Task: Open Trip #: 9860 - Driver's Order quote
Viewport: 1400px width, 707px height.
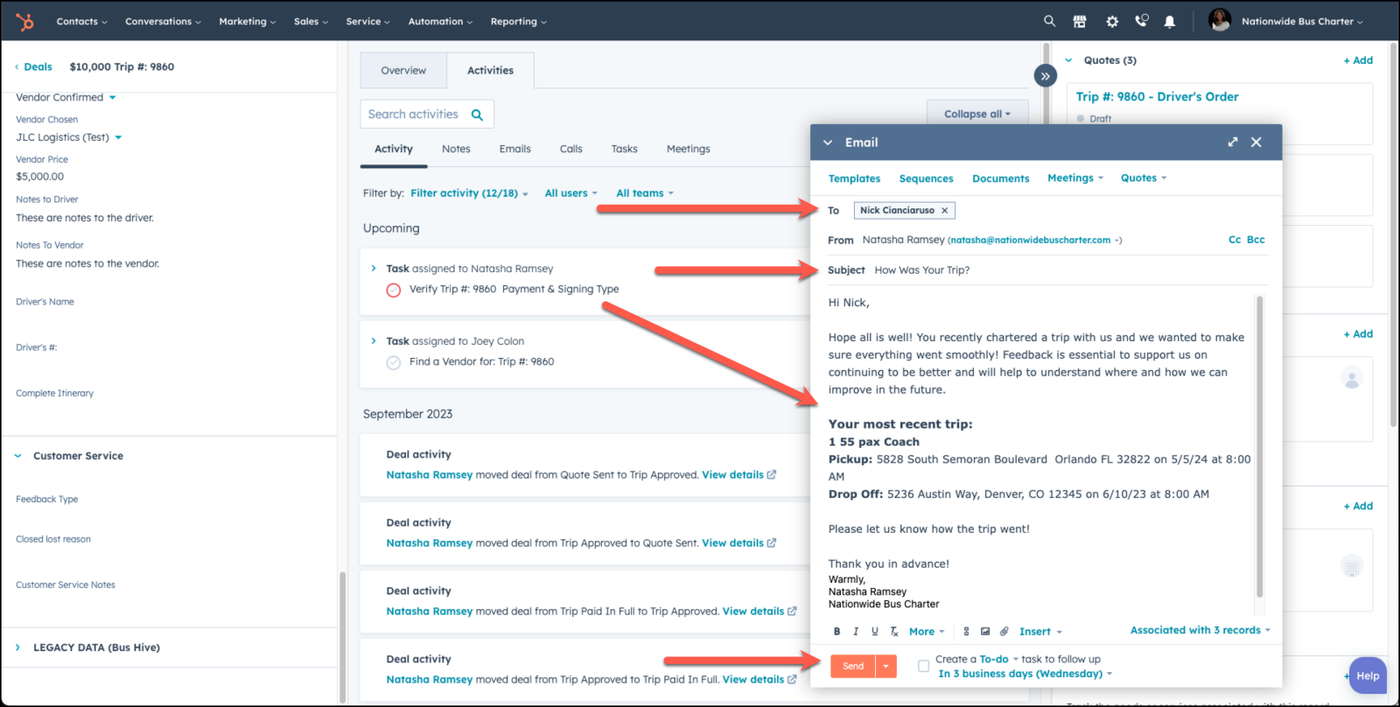Action: click(x=1157, y=97)
